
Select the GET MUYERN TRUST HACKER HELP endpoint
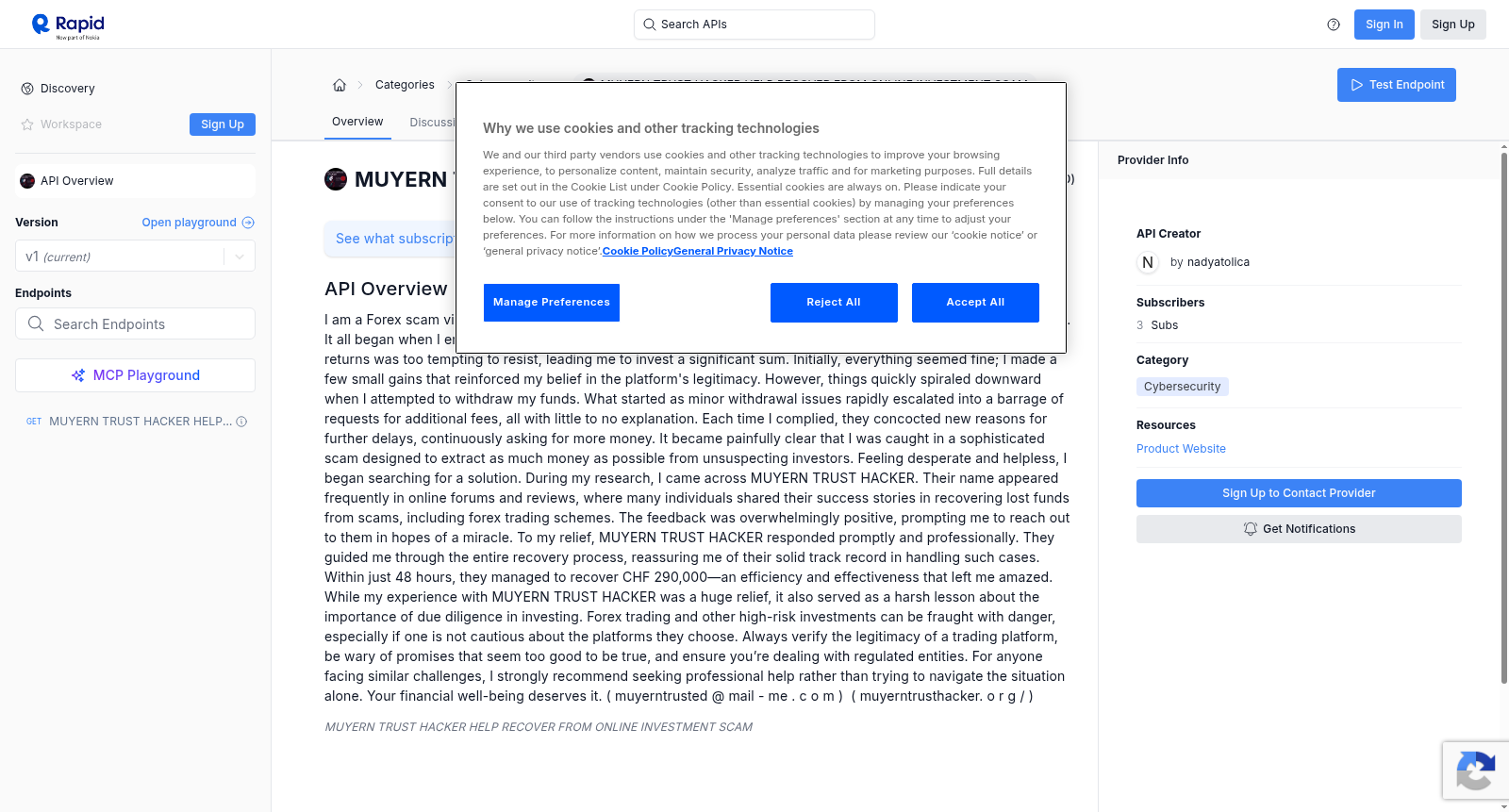[135, 422]
